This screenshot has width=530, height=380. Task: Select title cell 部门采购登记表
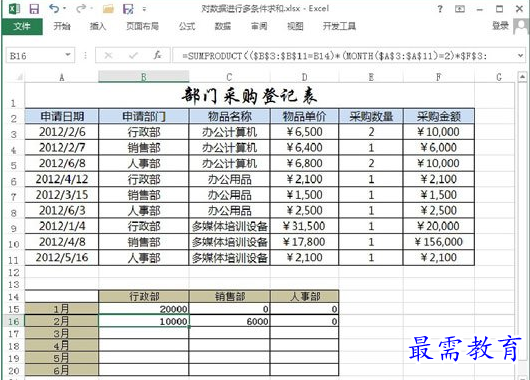coord(249,96)
